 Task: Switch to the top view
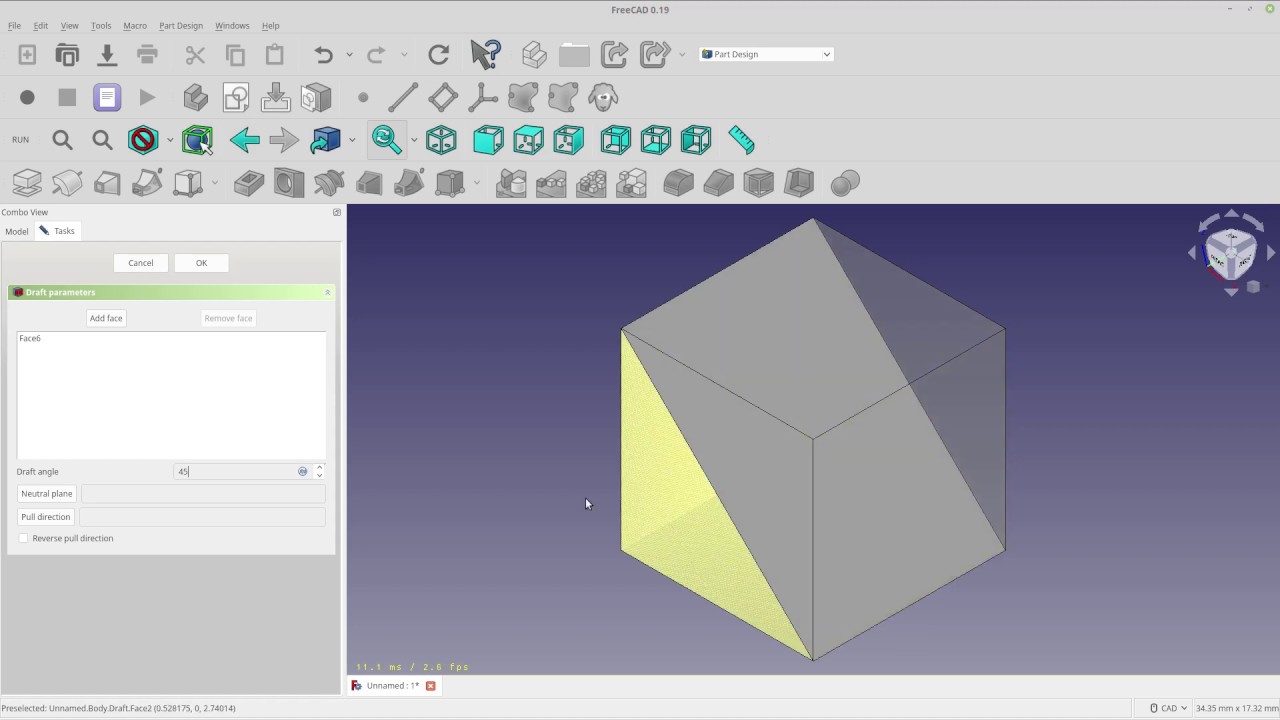point(528,140)
